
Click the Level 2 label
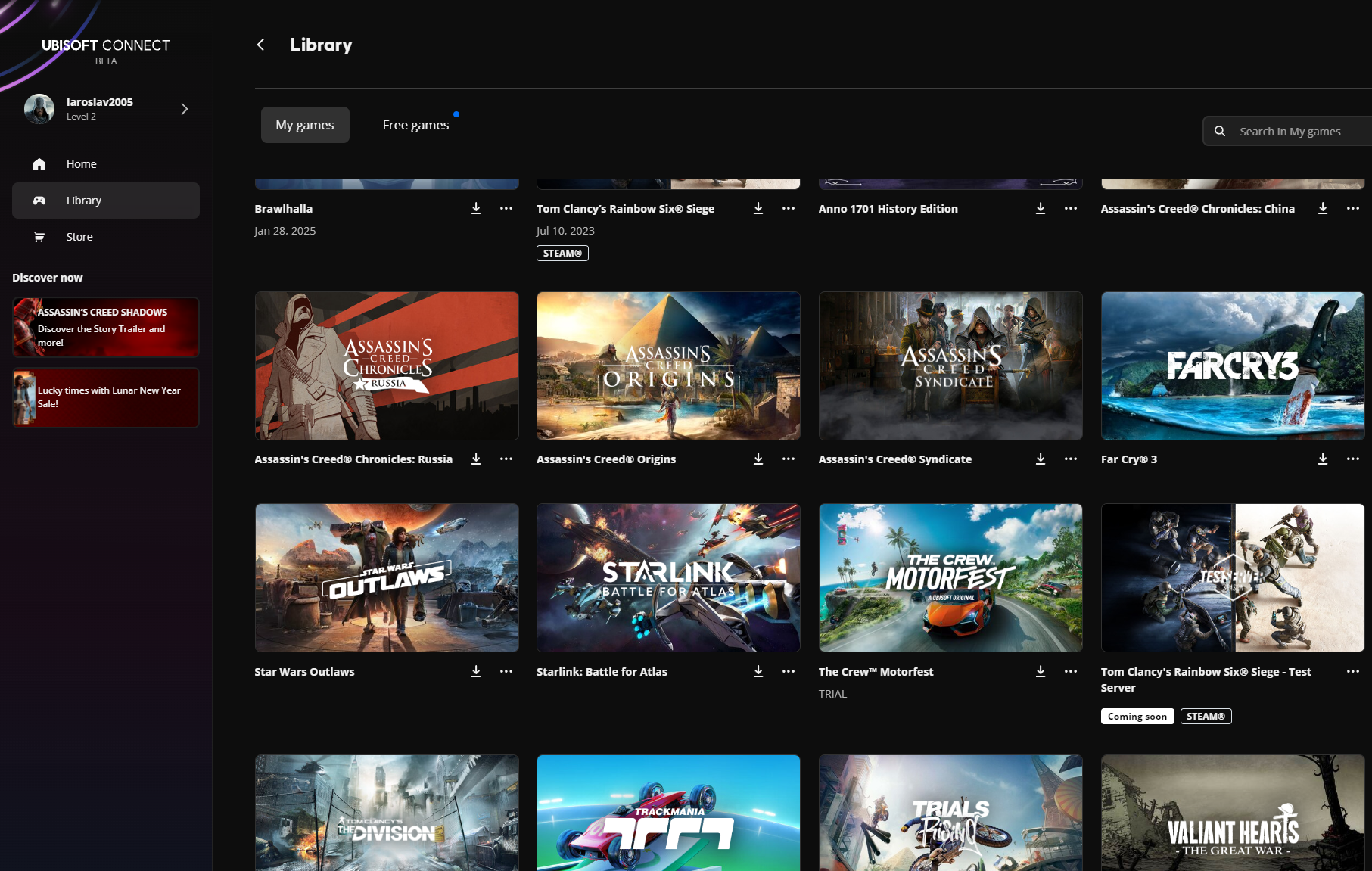[81, 117]
